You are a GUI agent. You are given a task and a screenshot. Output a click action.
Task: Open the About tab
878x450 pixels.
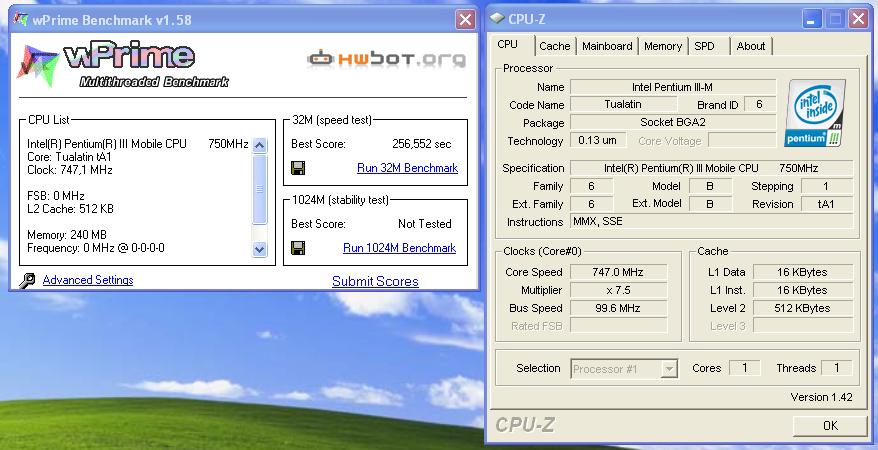pyautogui.click(x=750, y=46)
